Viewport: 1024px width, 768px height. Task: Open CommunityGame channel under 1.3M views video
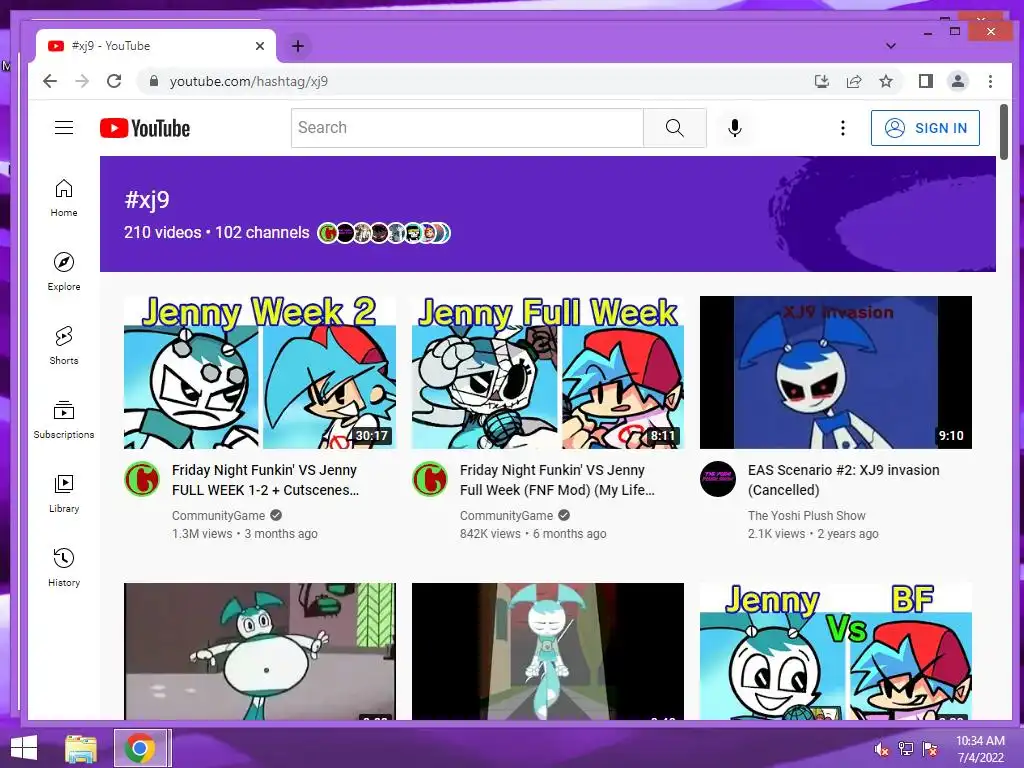pyautogui.click(x=219, y=516)
